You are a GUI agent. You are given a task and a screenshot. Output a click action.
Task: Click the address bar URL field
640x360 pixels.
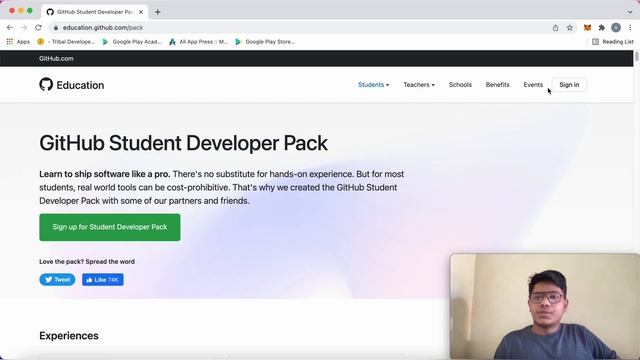pyautogui.click(x=302, y=28)
